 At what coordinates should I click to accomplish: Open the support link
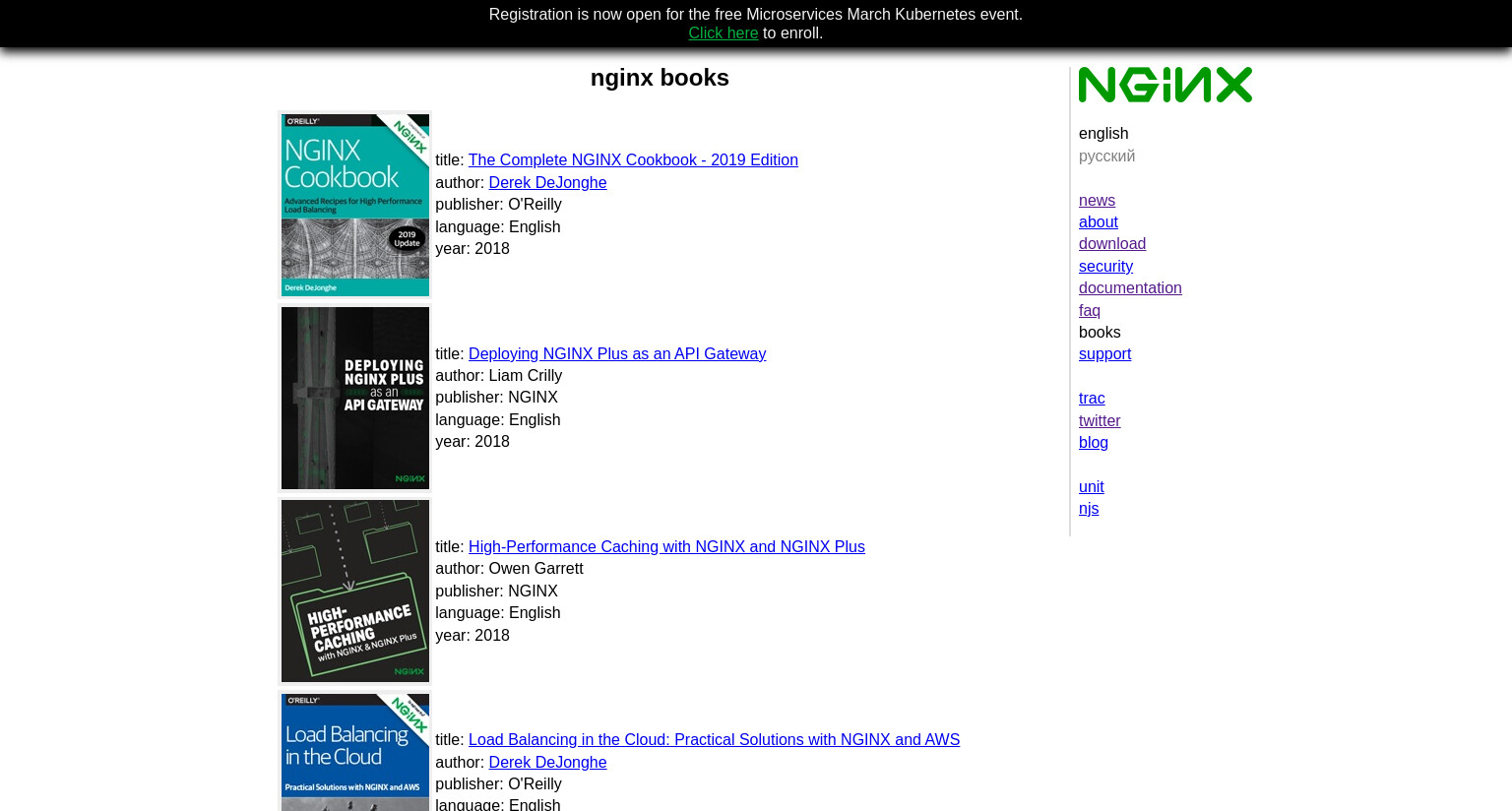(1104, 353)
